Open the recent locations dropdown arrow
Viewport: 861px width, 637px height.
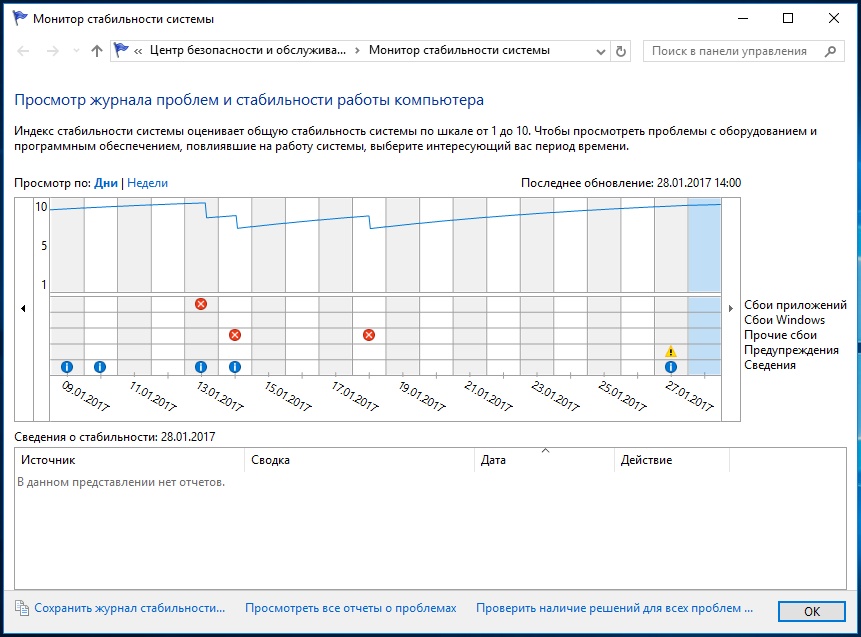(76, 51)
